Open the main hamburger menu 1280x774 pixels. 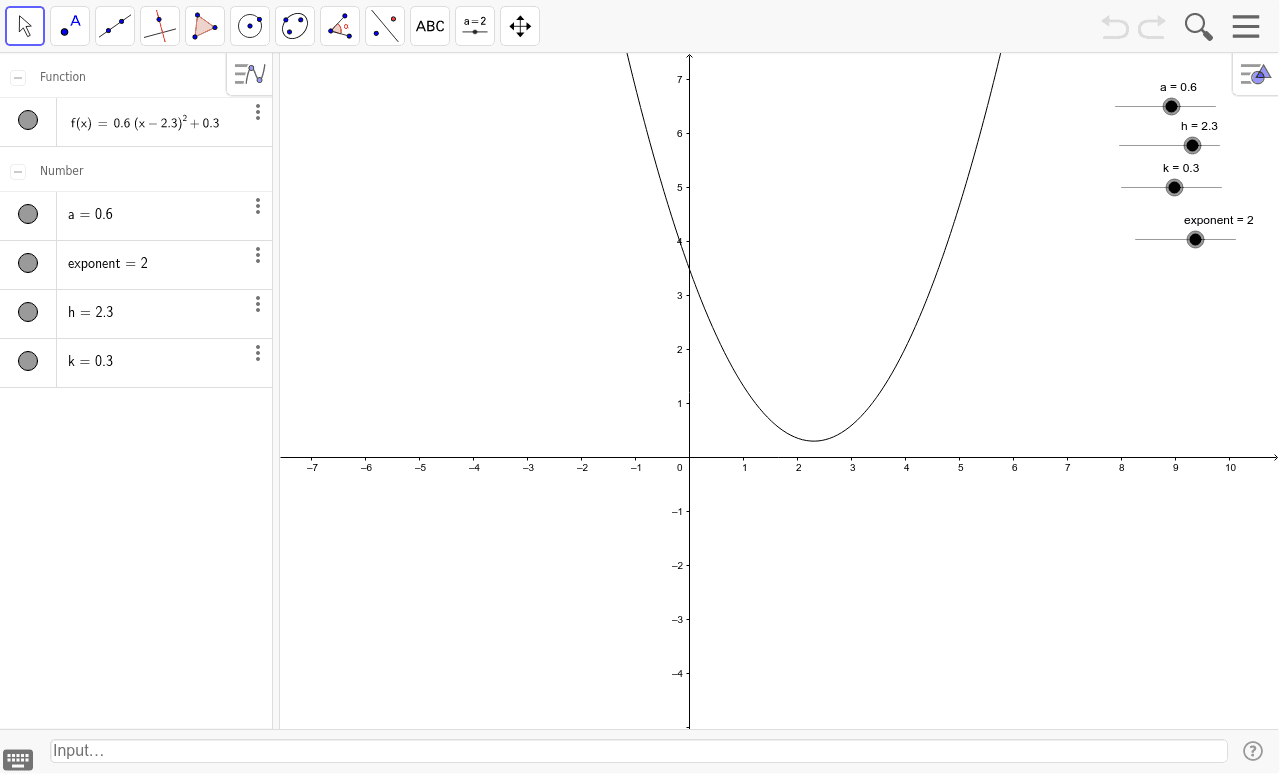tap(1245, 26)
